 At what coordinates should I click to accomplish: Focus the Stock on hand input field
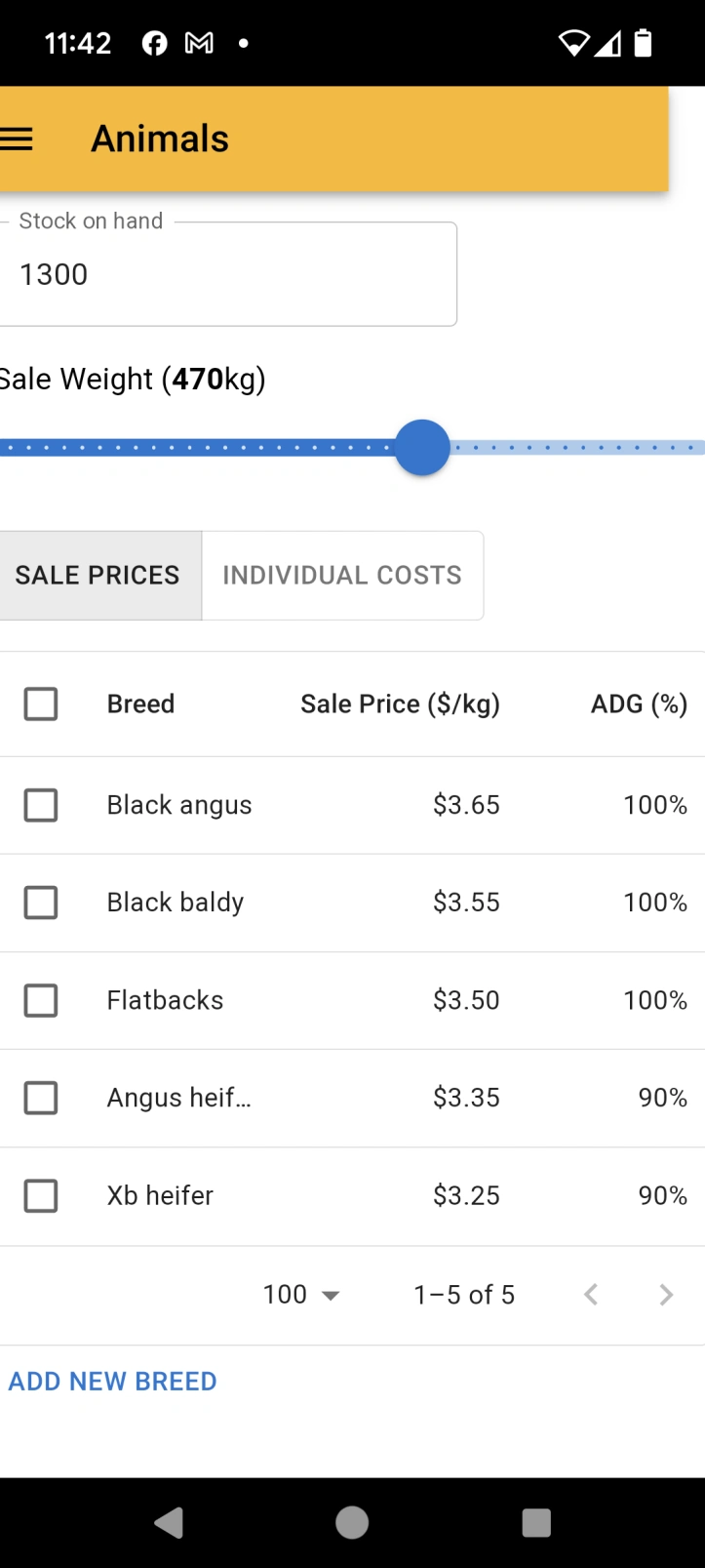coord(227,274)
